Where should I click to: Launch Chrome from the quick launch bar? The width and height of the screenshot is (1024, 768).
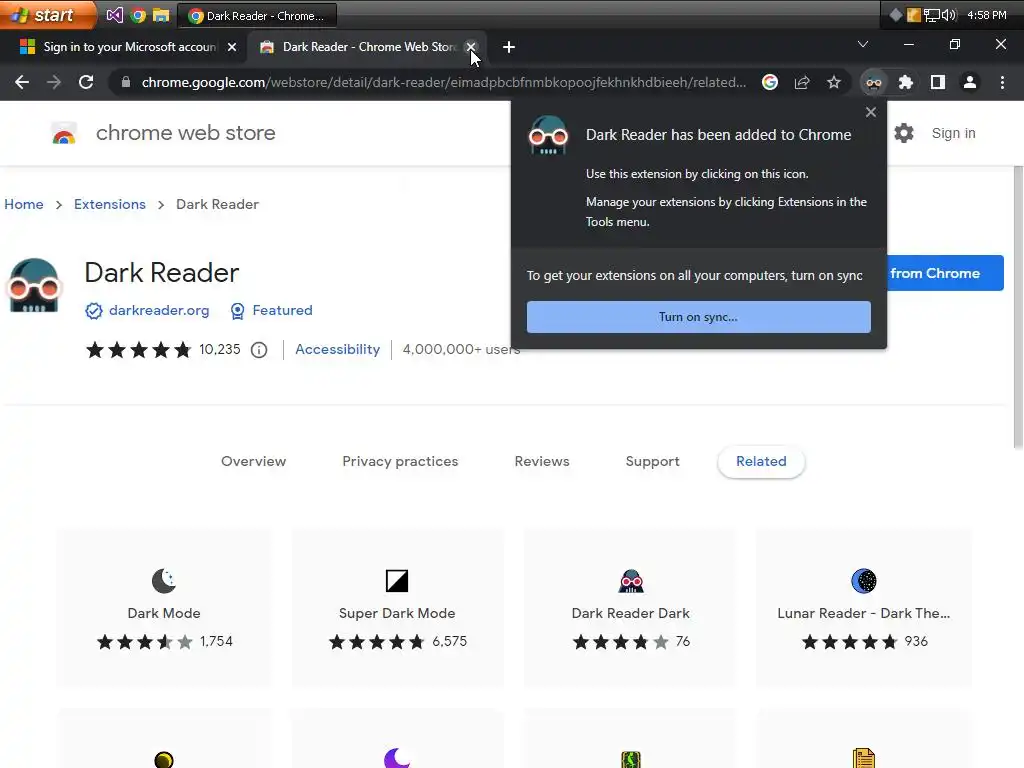click(x=138, y=15)
